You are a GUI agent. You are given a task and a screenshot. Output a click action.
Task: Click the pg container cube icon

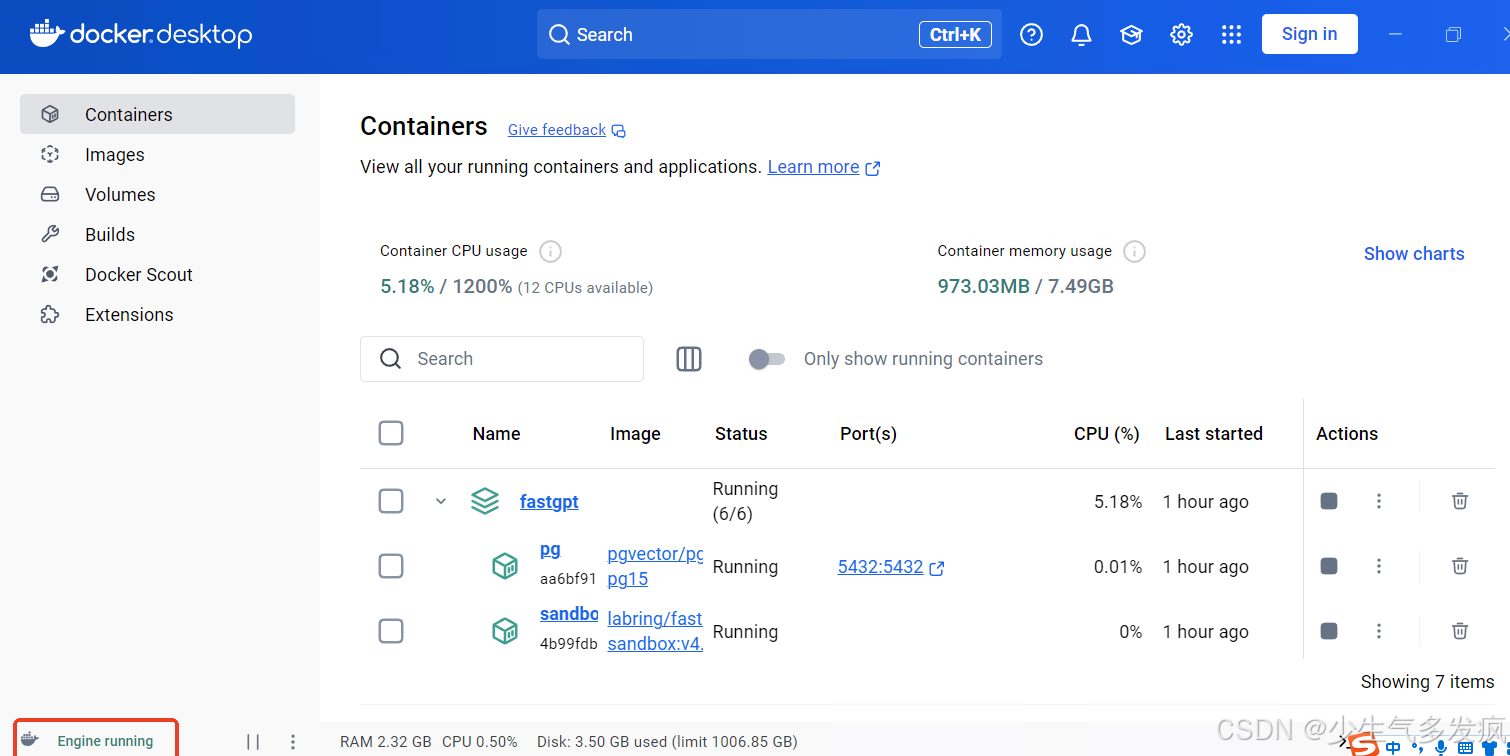[505, 567]
